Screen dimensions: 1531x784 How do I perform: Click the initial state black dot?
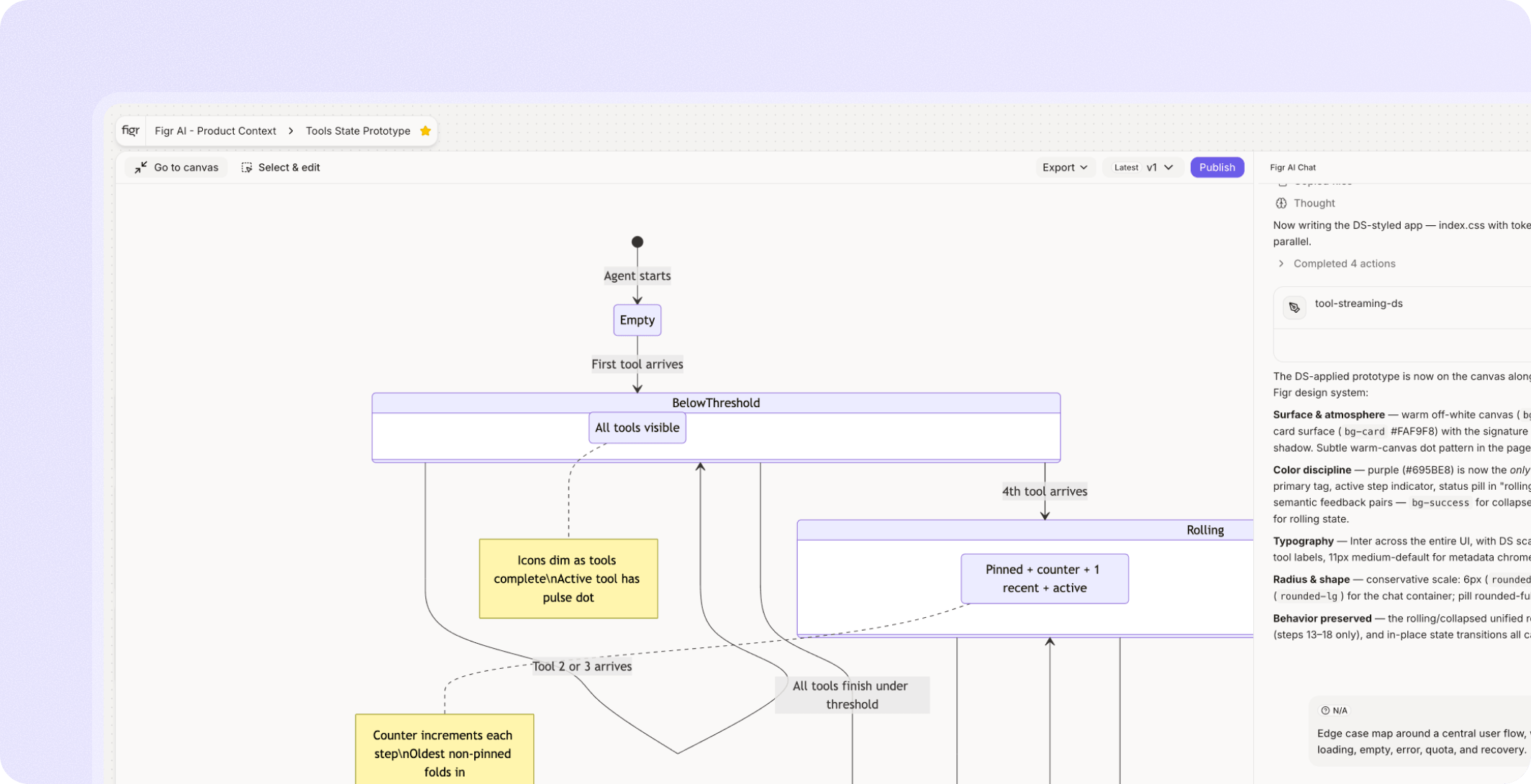pyautogui.click(x=637, y=242)
